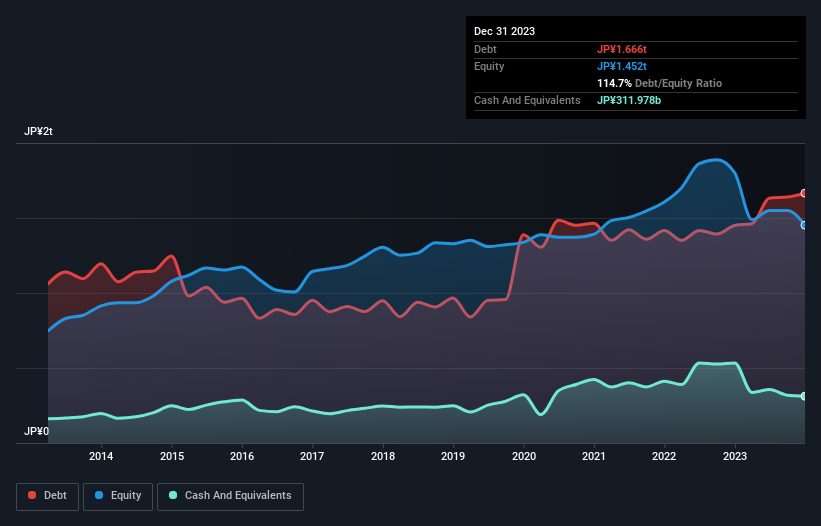Click the teal Cash legend dot
Image resolution: width=821 pixels, height=526 pixels.
(173, 495)
